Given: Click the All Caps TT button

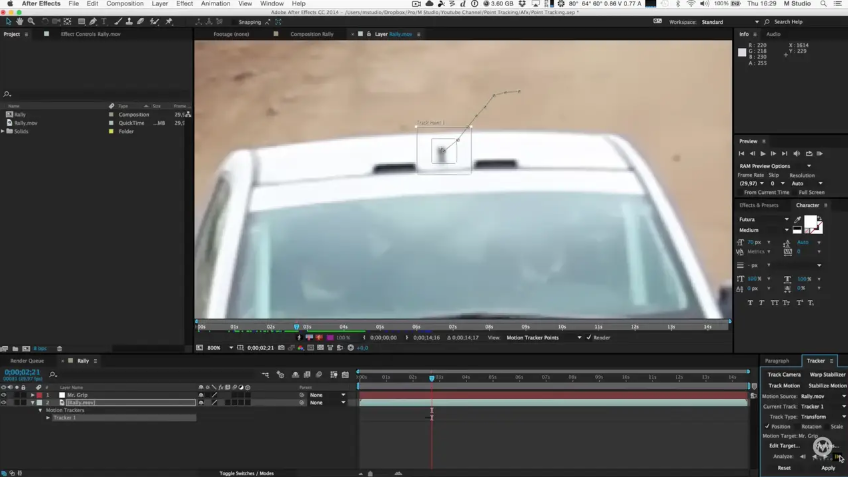Looking at the screenshot, I should 774,303.
